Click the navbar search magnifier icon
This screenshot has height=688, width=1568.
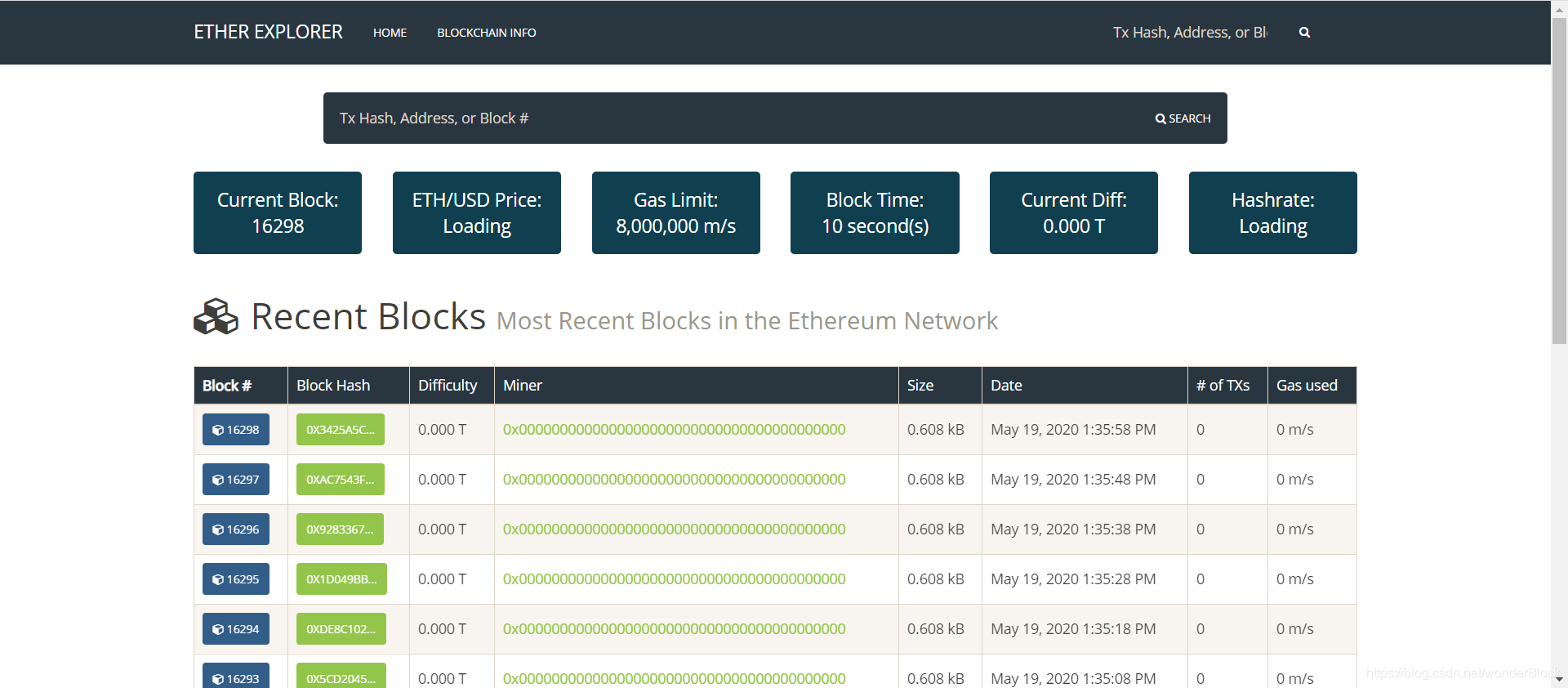pyautogui.click(x=1304, y=33)
